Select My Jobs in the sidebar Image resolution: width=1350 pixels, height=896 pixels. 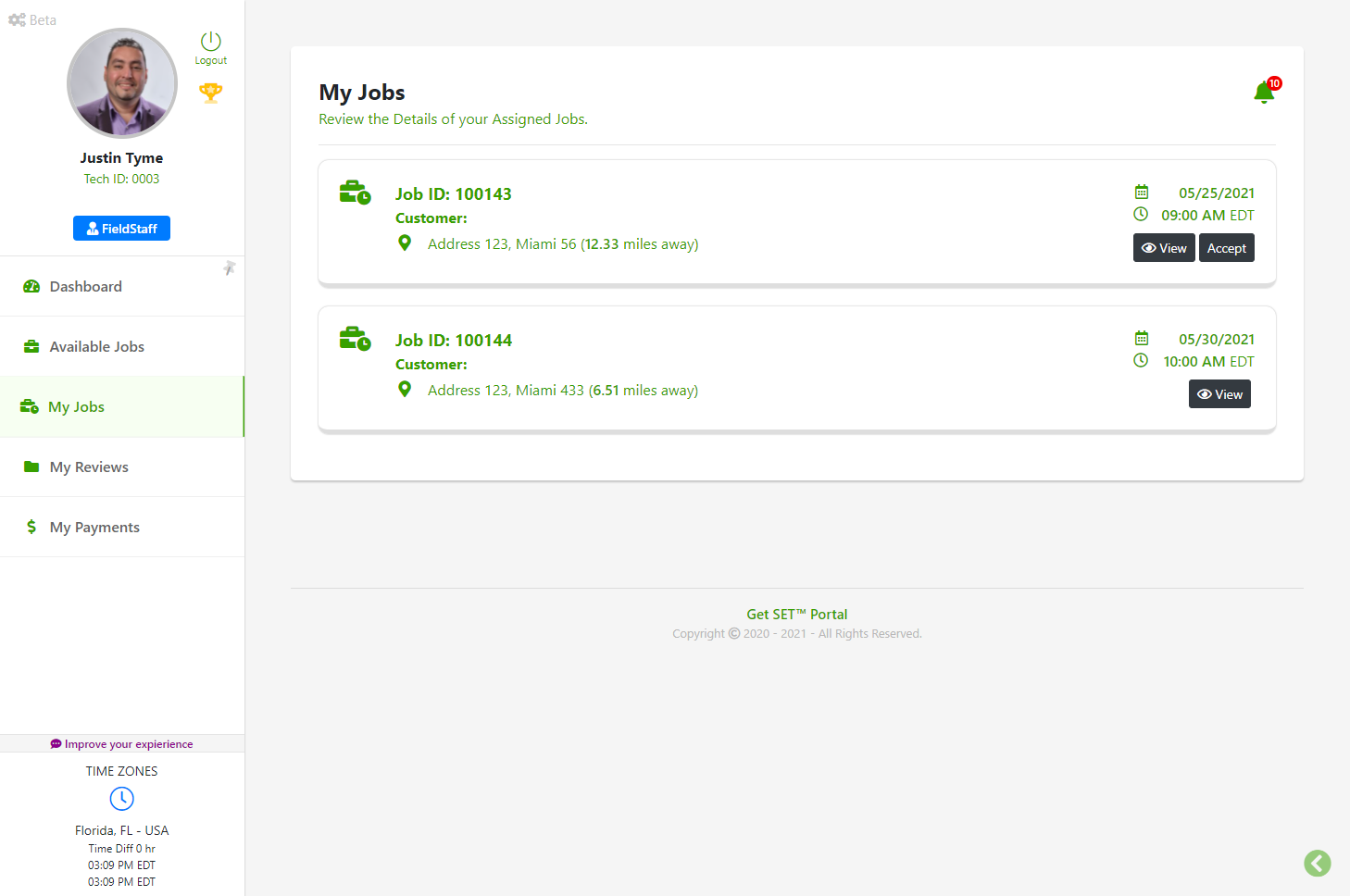point(76,406)
